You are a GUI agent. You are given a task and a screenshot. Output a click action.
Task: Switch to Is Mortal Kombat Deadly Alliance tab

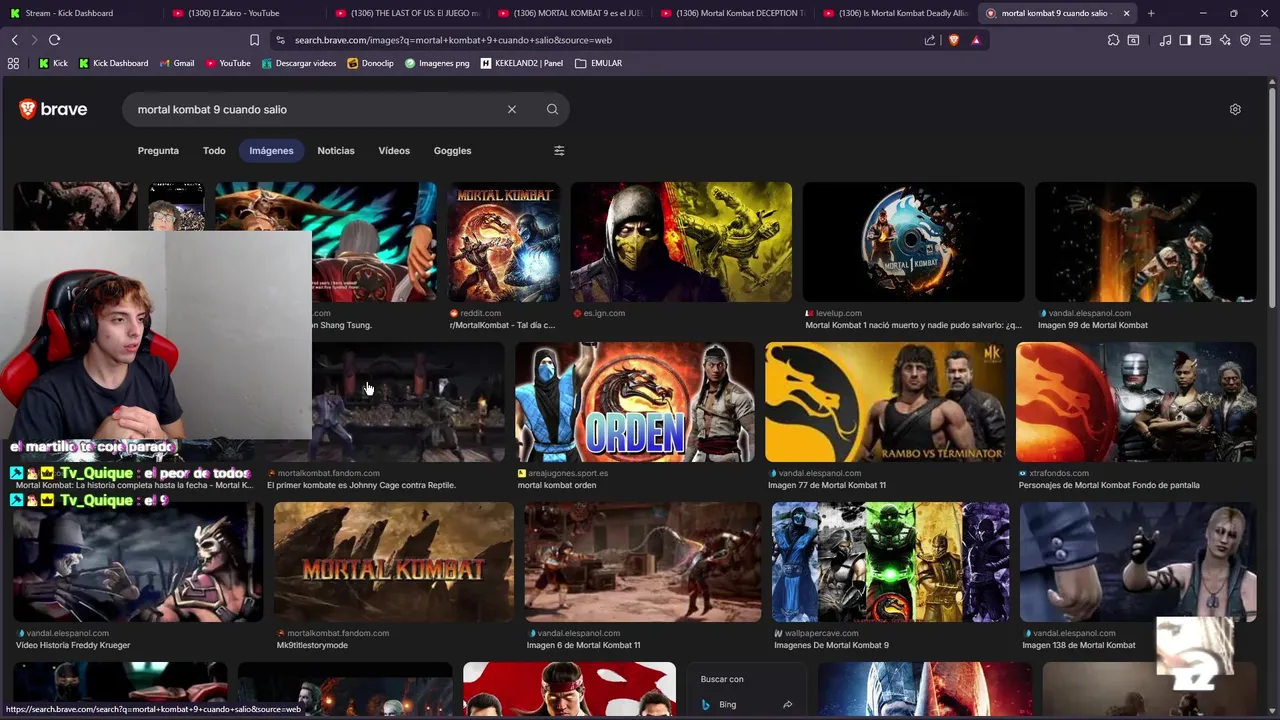pyautogui.click(x=894, y=13)
